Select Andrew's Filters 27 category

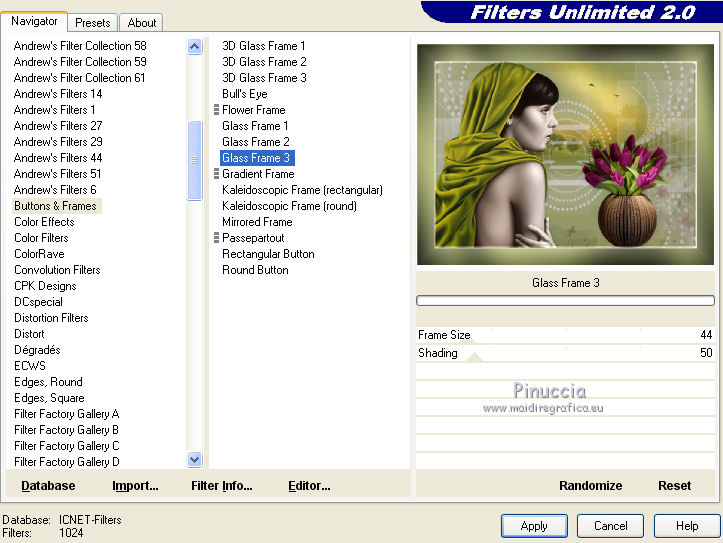[x=58, y=126]
